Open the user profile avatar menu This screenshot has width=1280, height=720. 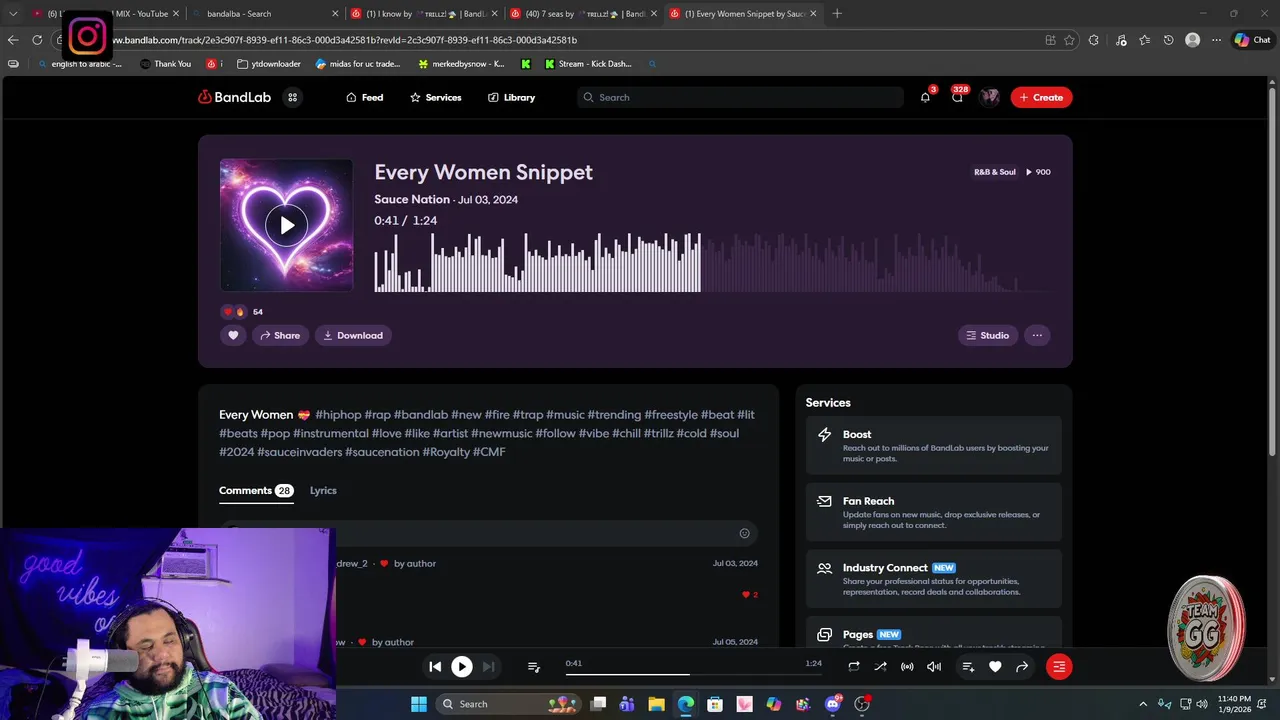(x=990, y=97)
